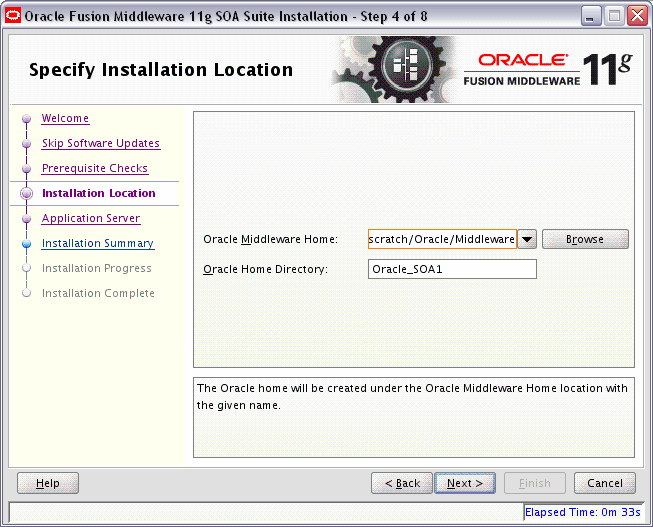Go back with the Back button
Viewport: 653px width, 527px height.
click(402, 483)
